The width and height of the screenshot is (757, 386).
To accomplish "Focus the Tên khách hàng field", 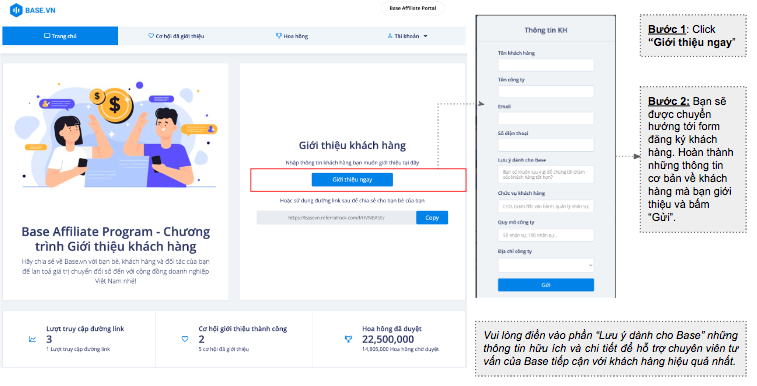I will (x=546, y=65).
